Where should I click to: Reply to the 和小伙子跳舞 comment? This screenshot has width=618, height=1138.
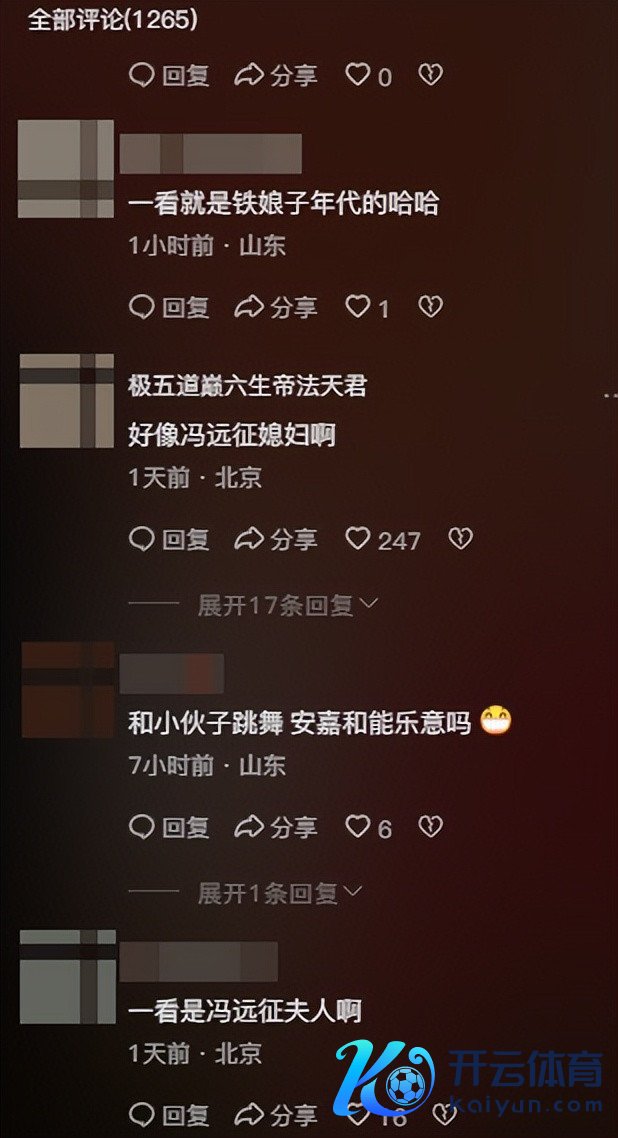pyautogui.click(x=169, y=827)
